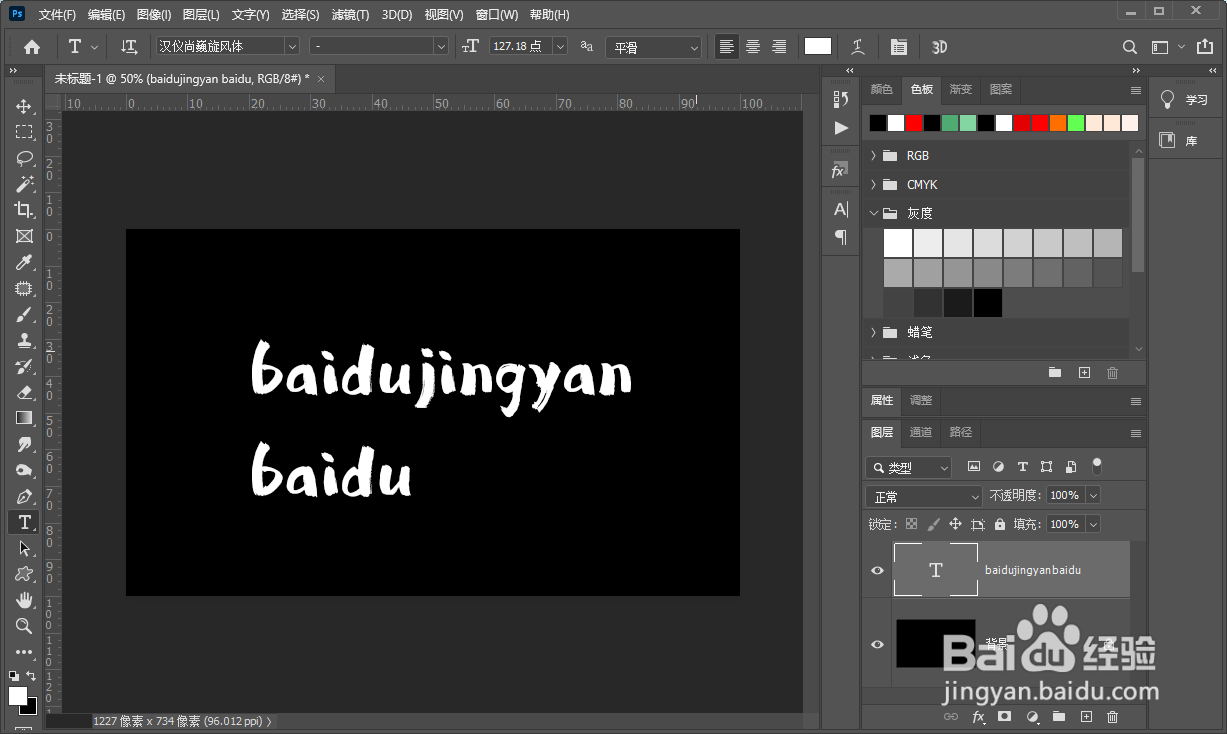Open the Edit Toolbar three-dots menu

[24, 652]
